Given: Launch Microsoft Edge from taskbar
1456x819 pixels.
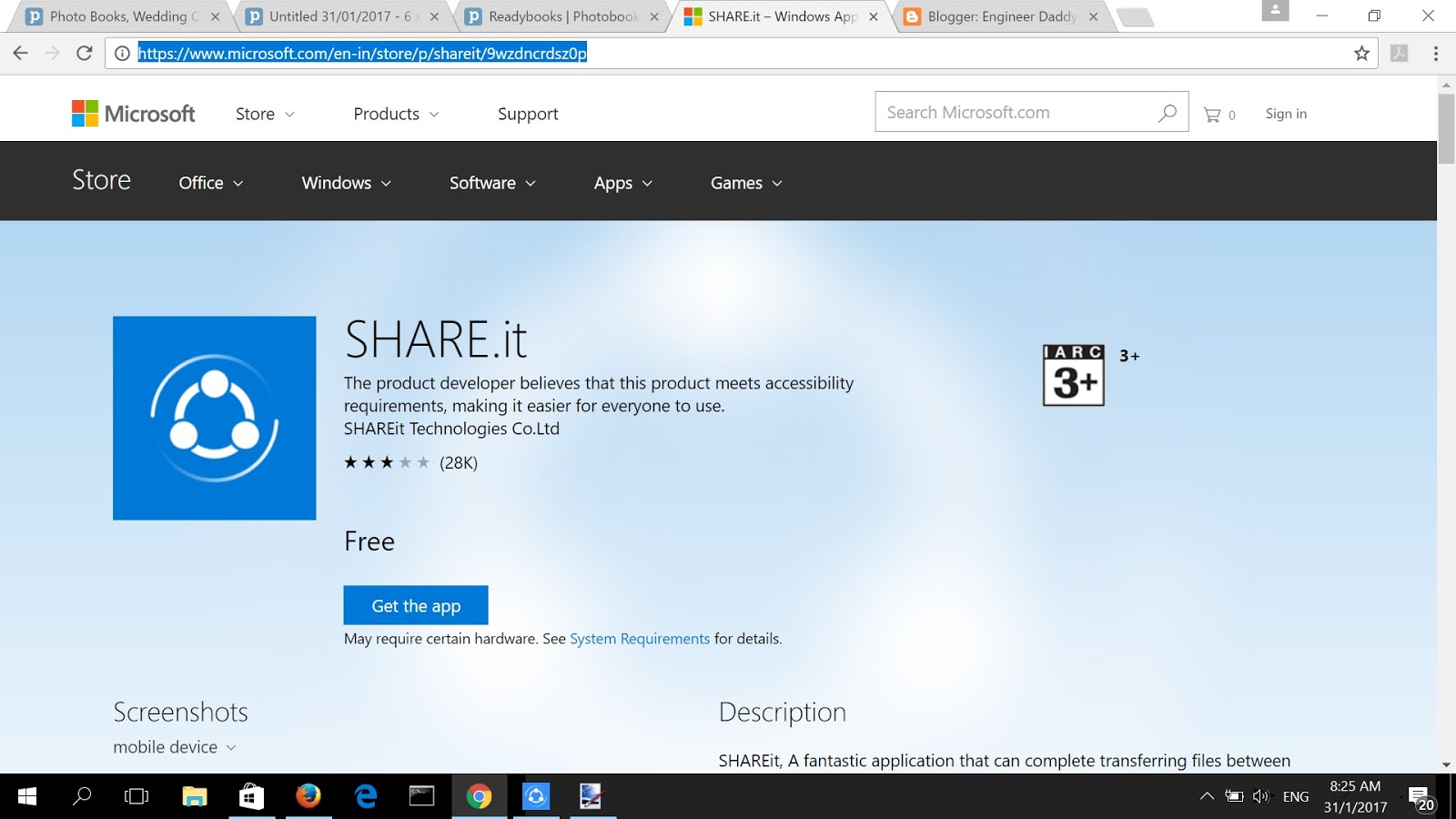Looking at the screenshot, I should tap(366, 796).
